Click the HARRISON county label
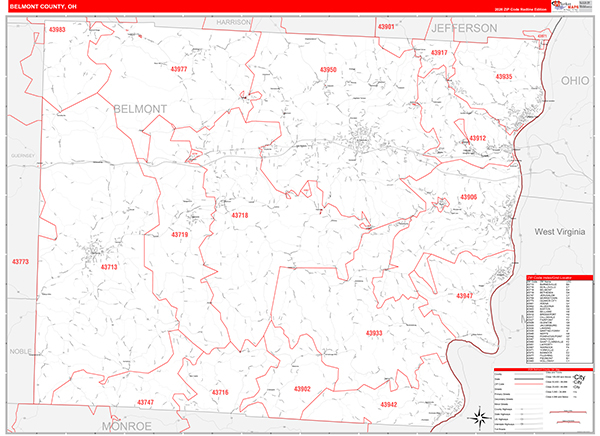The width and height of the screenshot is (600, 436). point(233,23)
